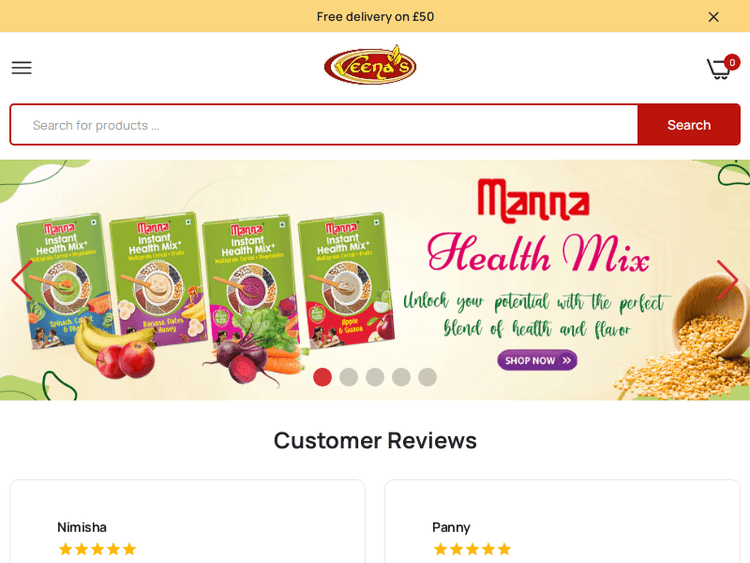Go to Veena's homepage via logo

(x=370, y=65)
